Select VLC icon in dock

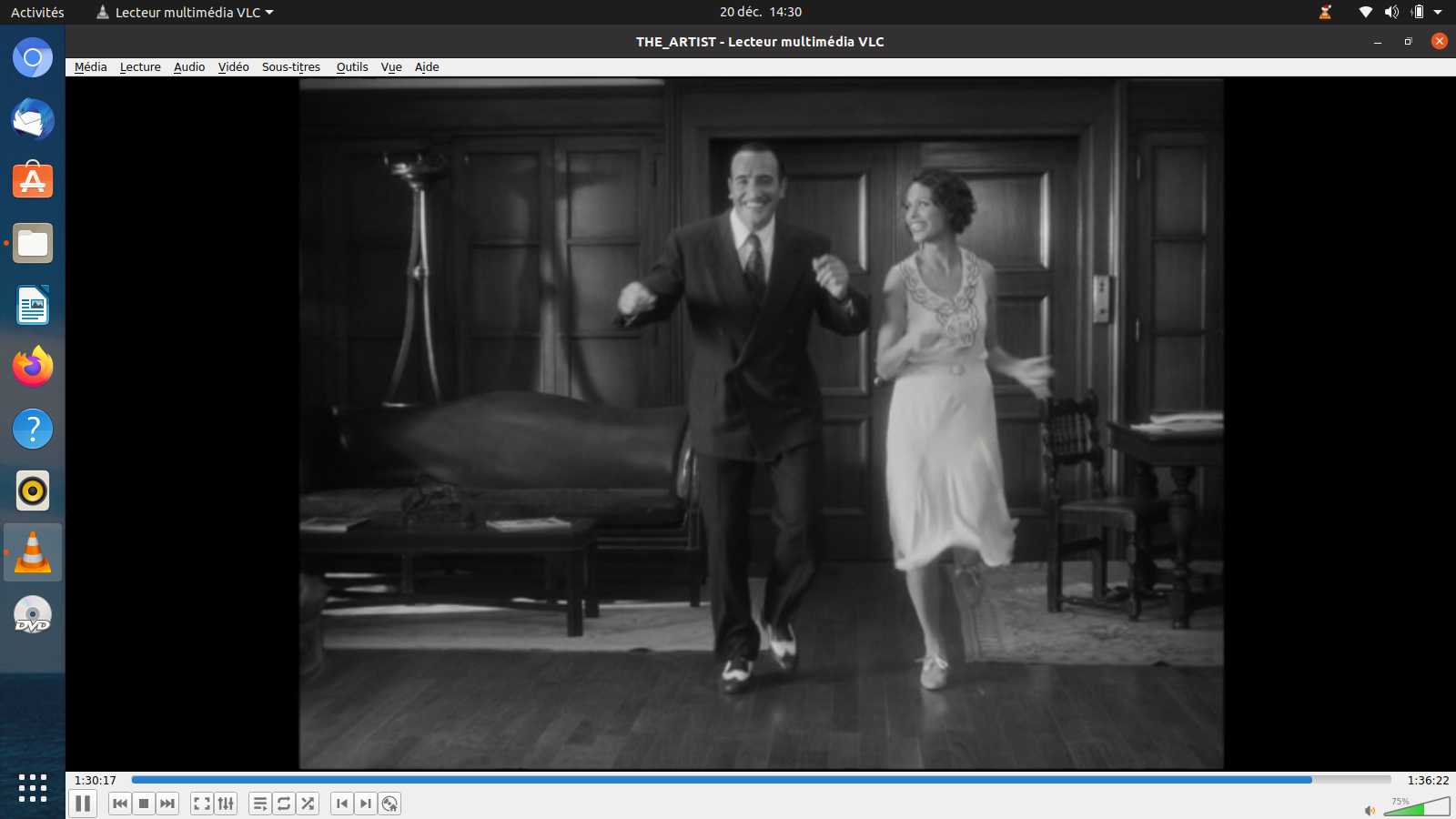pos(33,552)
